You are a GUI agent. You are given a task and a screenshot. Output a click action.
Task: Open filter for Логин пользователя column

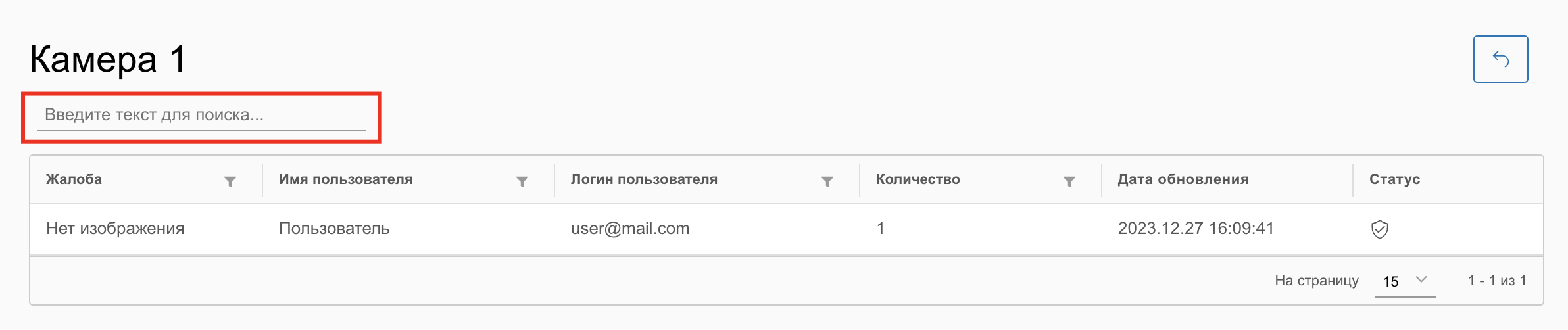tap(827, 181)
